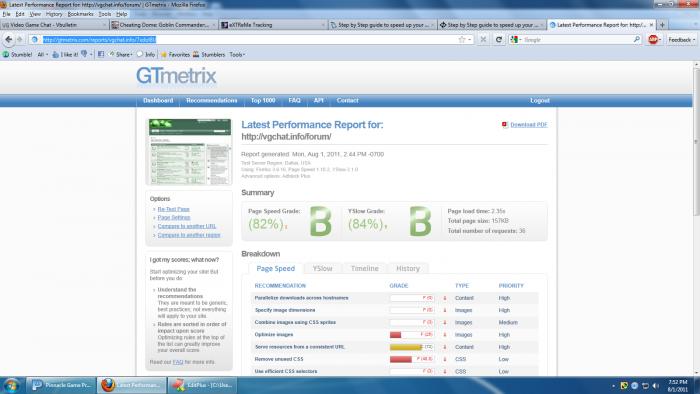Open the Windows Start orb
Screen dimensions: 700x394
[11, 386]
